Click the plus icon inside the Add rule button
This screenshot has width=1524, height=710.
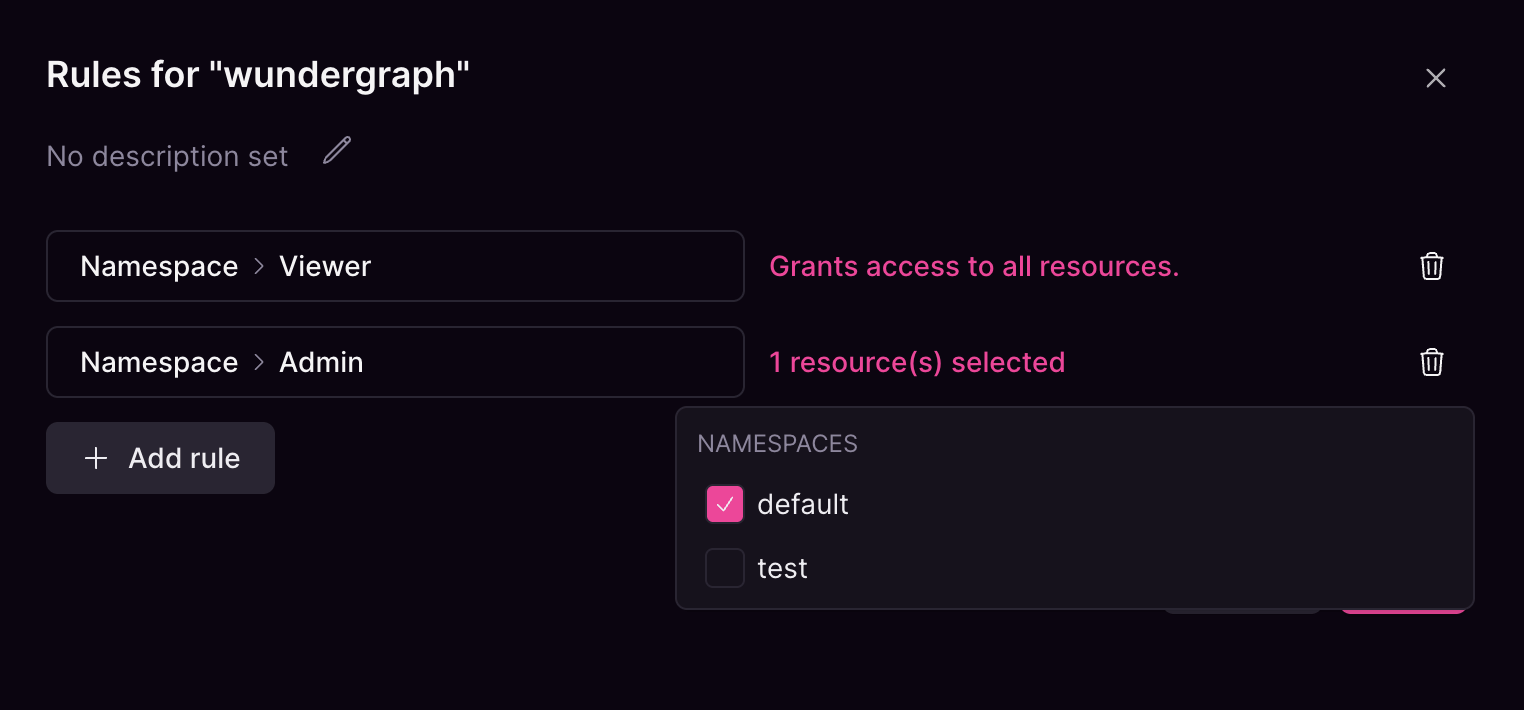pyautogui.click(x=95, y=458)
